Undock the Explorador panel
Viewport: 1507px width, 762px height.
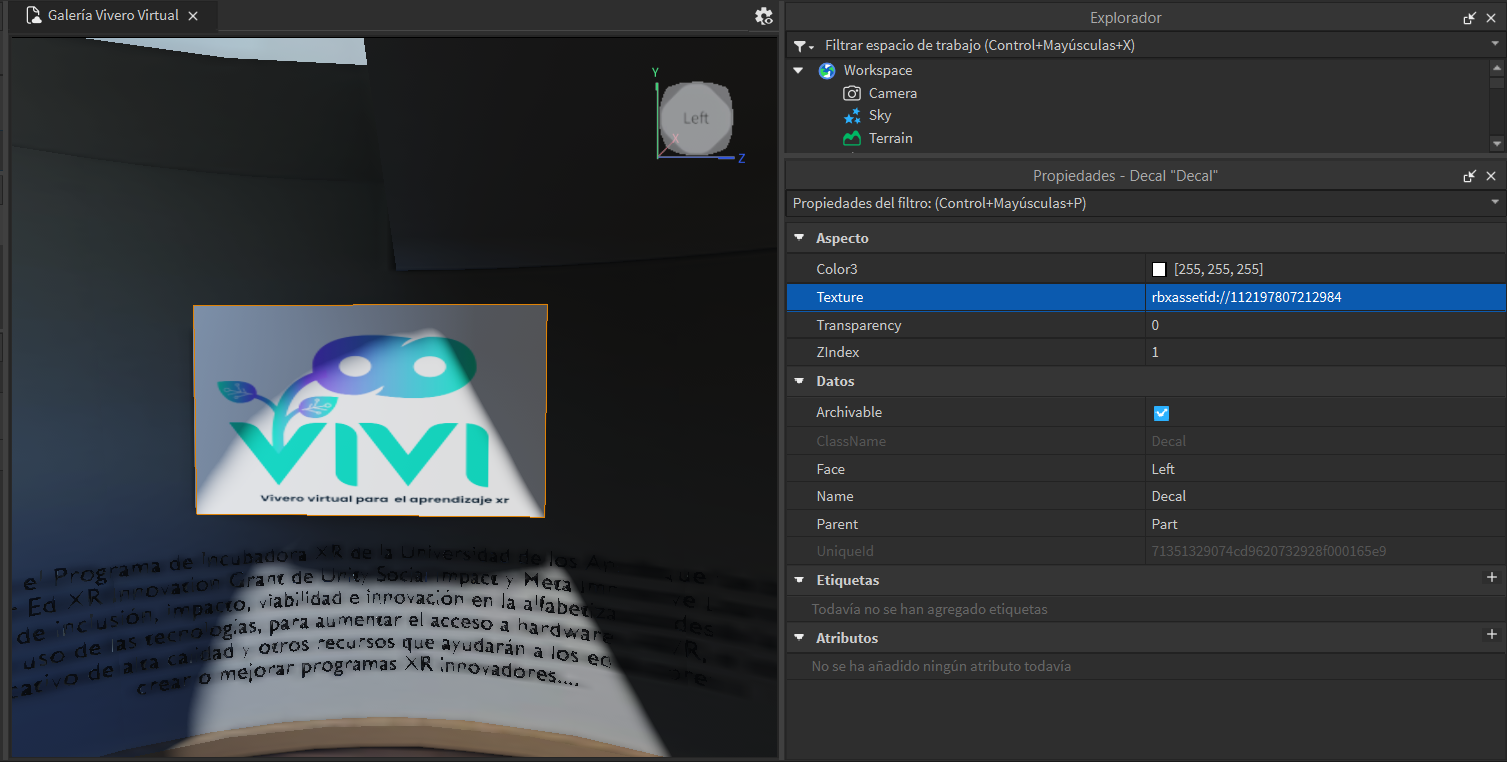(x=1469, y=18)
